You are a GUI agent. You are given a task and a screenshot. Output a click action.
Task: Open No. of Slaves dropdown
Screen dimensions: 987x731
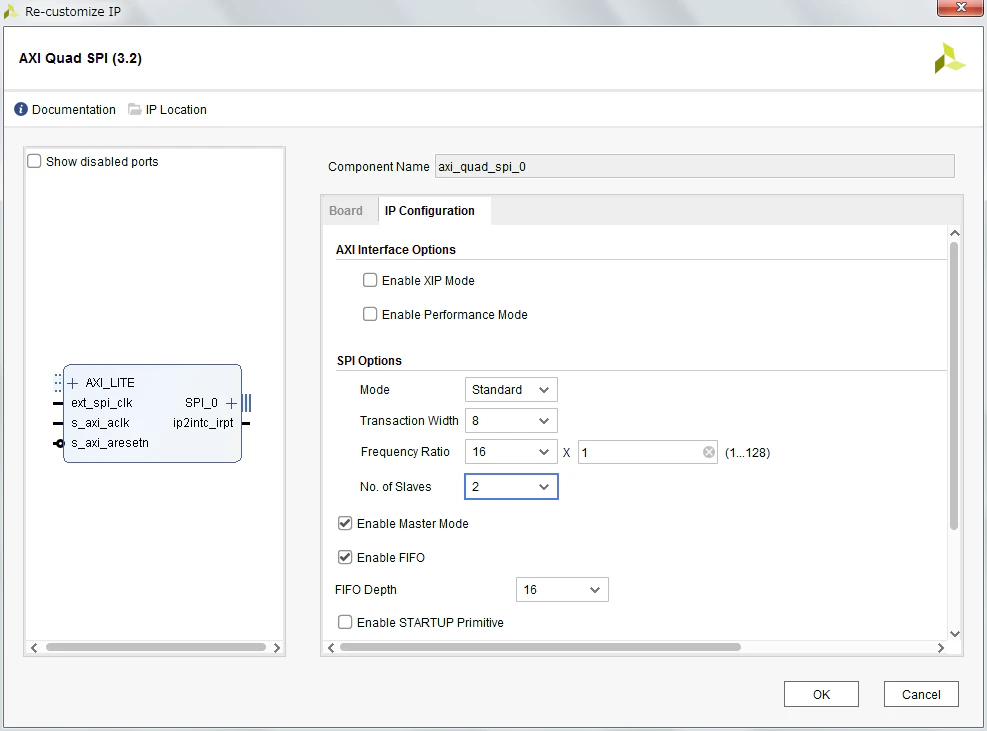(x=510, y=487)
